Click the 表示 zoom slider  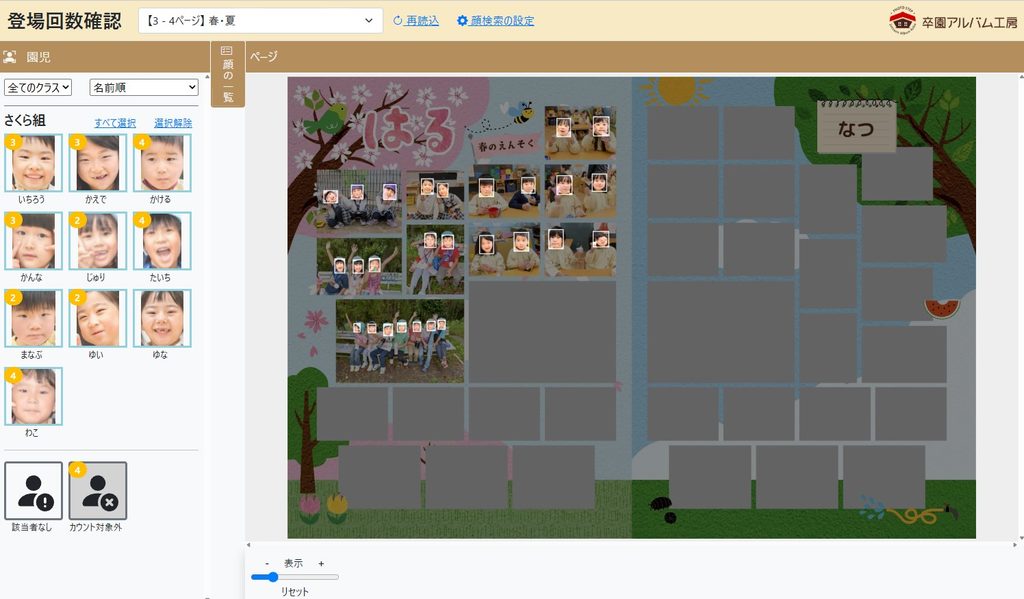pos(295,577)
